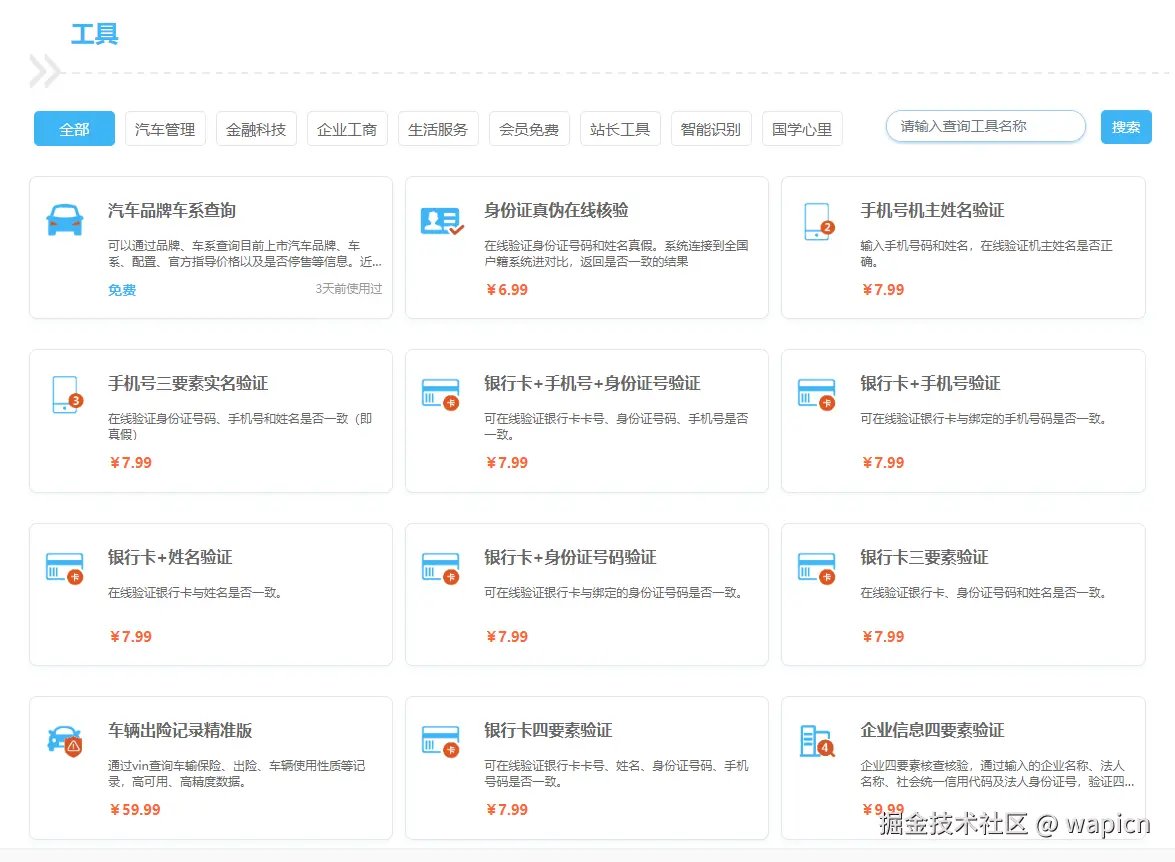This screenshot has height=862, width=1175.
Task: Switch to the 汽车管理 category tab
Action: click(164, 128)
